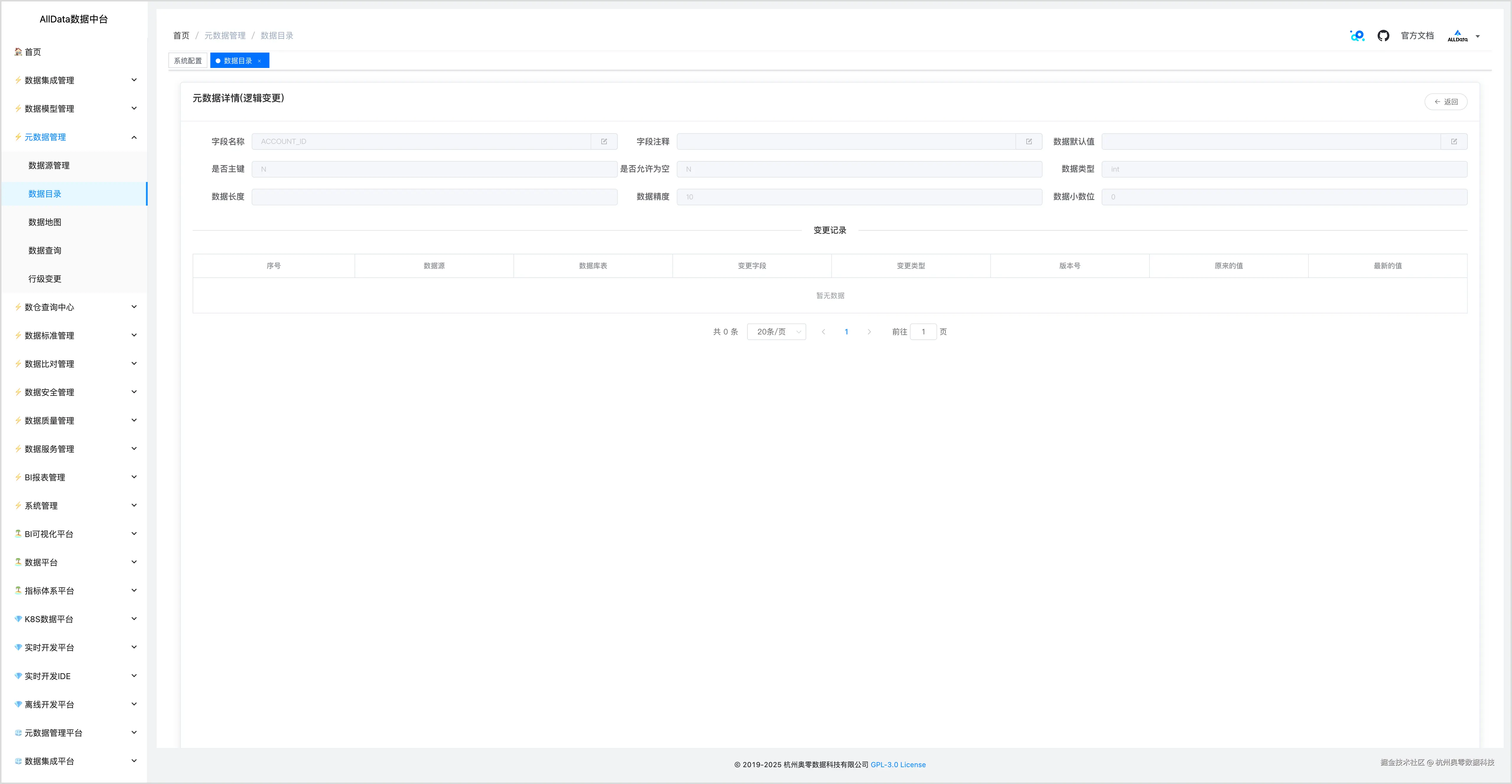
Task: Open 数据地图 in the sidebar
Action: (45, 222)
